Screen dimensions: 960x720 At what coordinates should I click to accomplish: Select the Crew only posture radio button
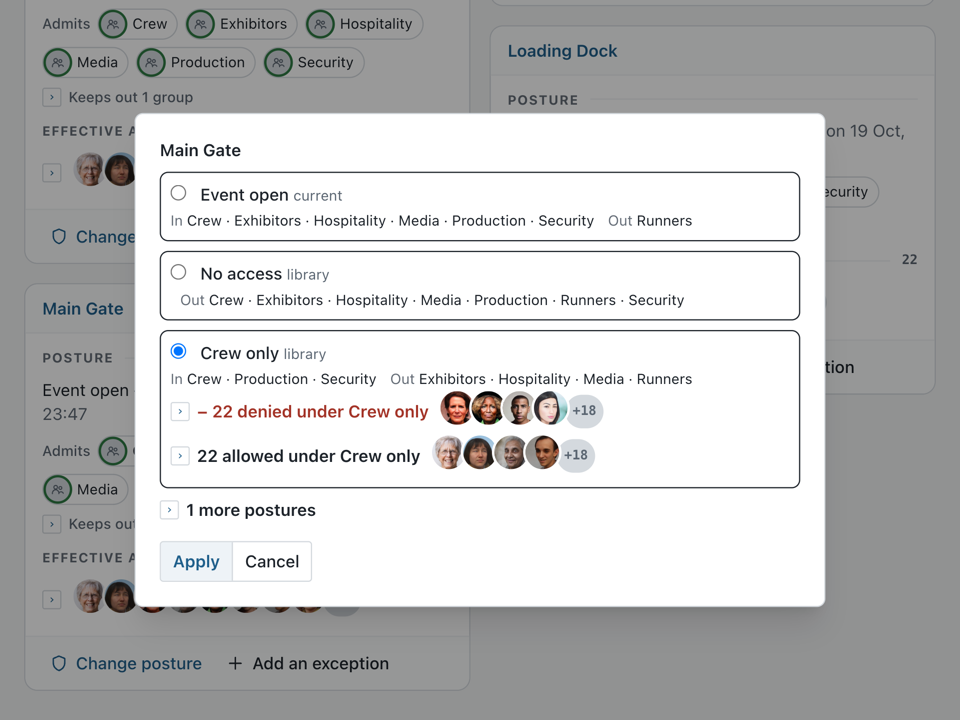[178, 351]
